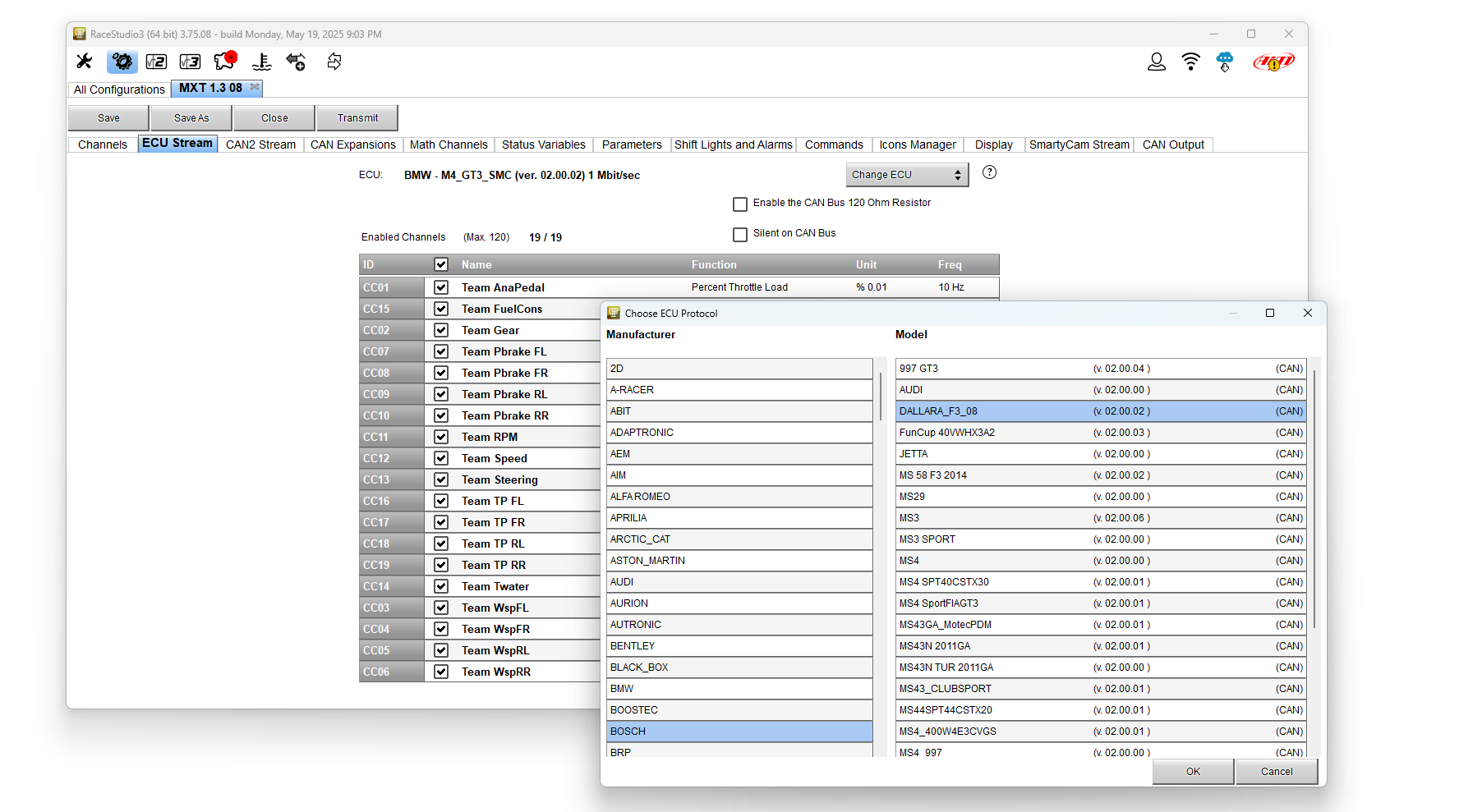Select the DALLARA_F3_08 model
This screenshot has height=812, width=1459.
(1101, 411)
